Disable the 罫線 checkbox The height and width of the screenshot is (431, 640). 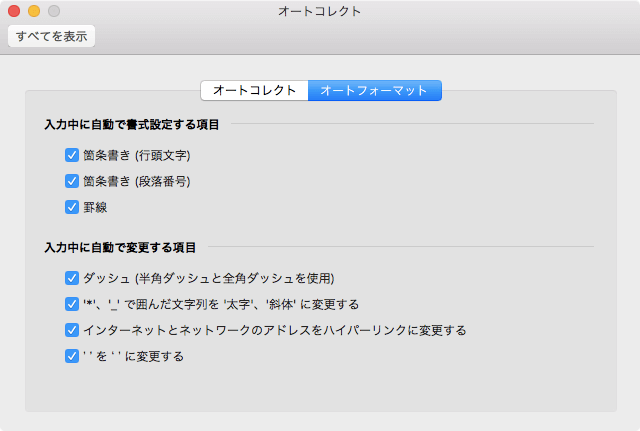pyautogui.click(x=72, y=207)
